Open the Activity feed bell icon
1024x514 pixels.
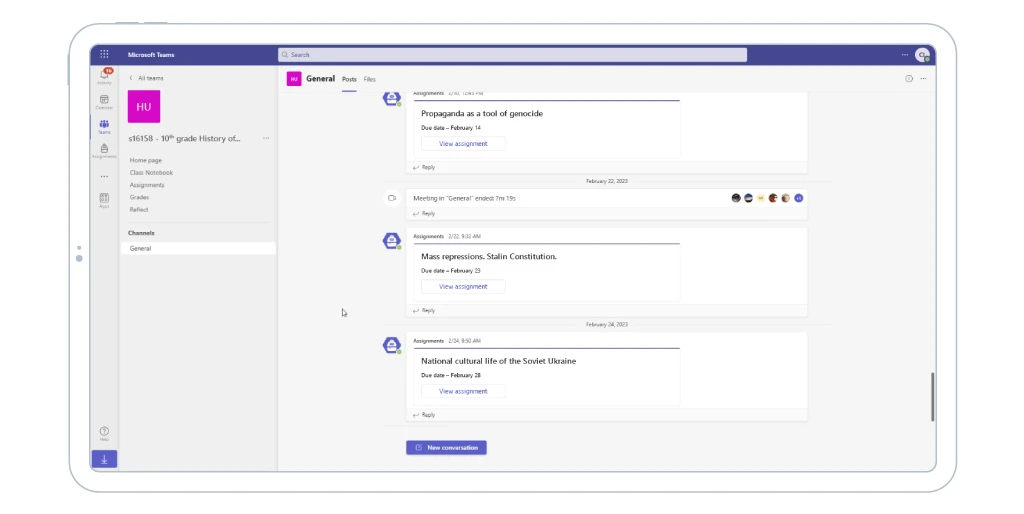tap(104, 76)
